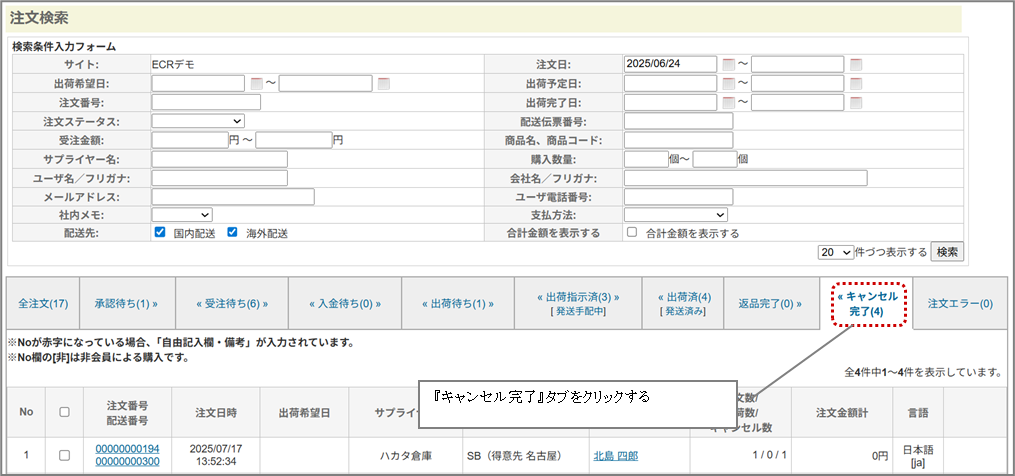Click the 検索 button
Viewport: 1015px width, 476px height.
click(947, 252)
